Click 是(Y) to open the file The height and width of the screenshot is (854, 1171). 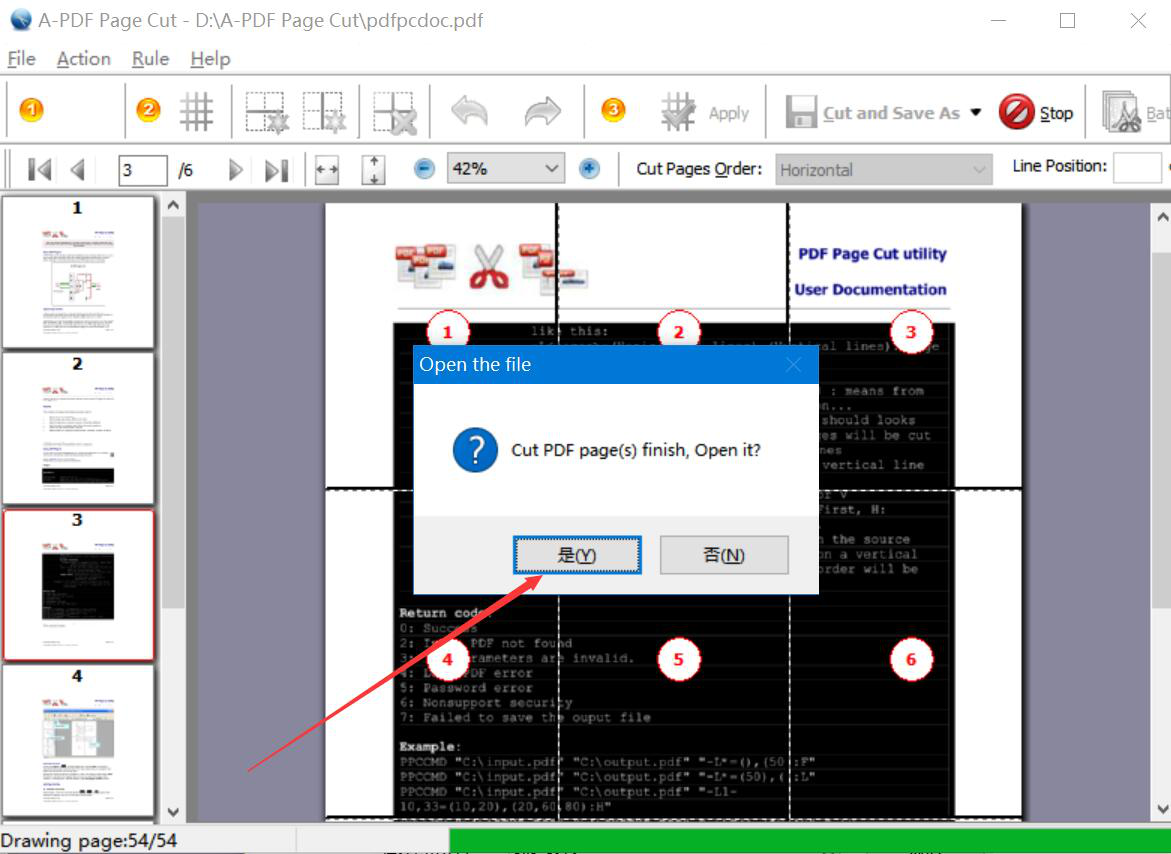[577, 555]
